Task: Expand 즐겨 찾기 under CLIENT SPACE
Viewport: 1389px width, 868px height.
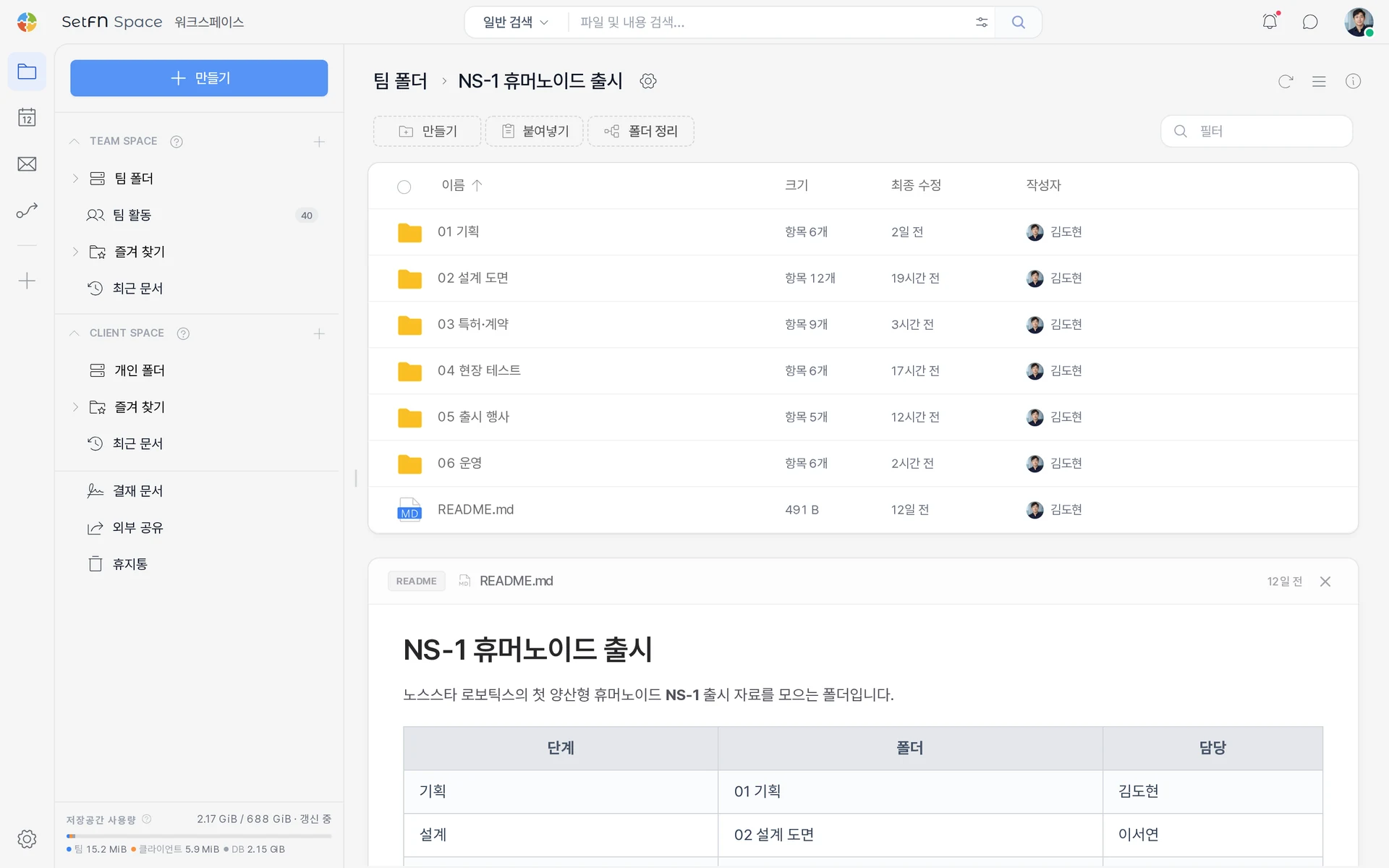Action: tap(75, 407)
